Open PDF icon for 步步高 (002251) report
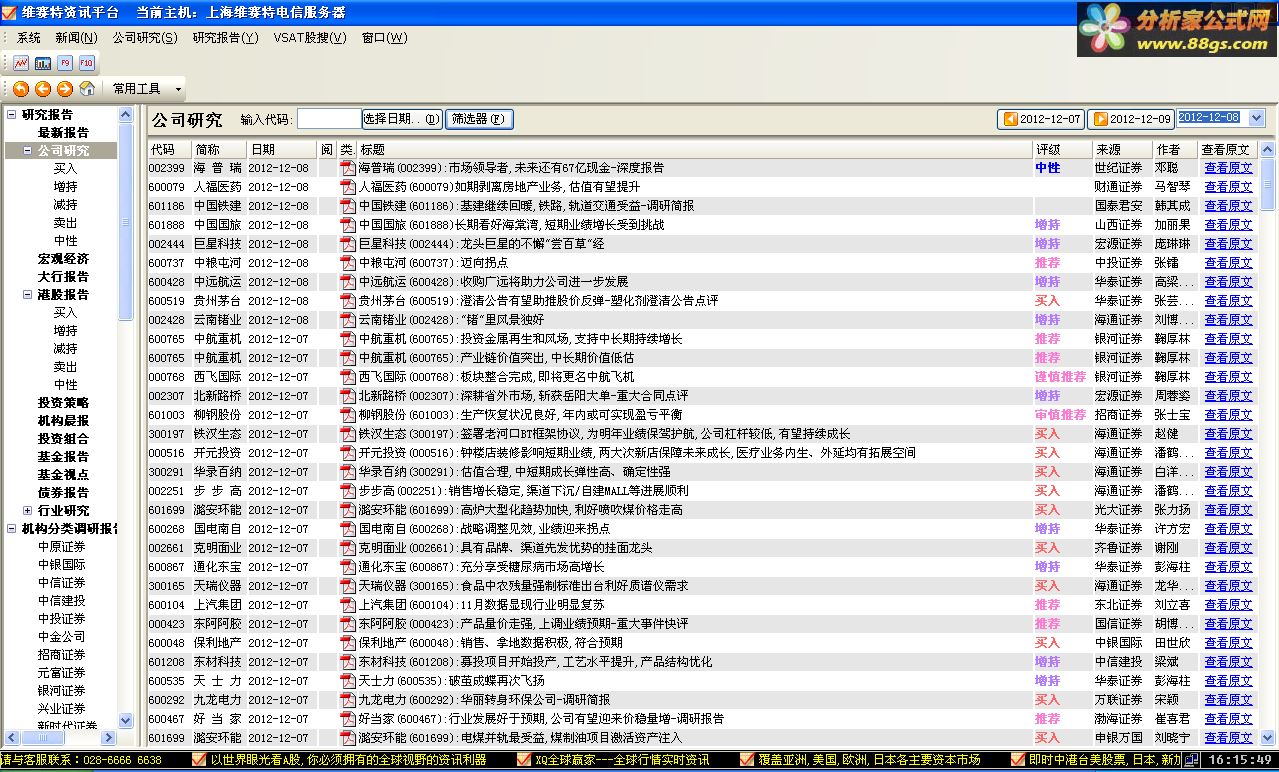1279x772 pixels. tap(348, 491)
